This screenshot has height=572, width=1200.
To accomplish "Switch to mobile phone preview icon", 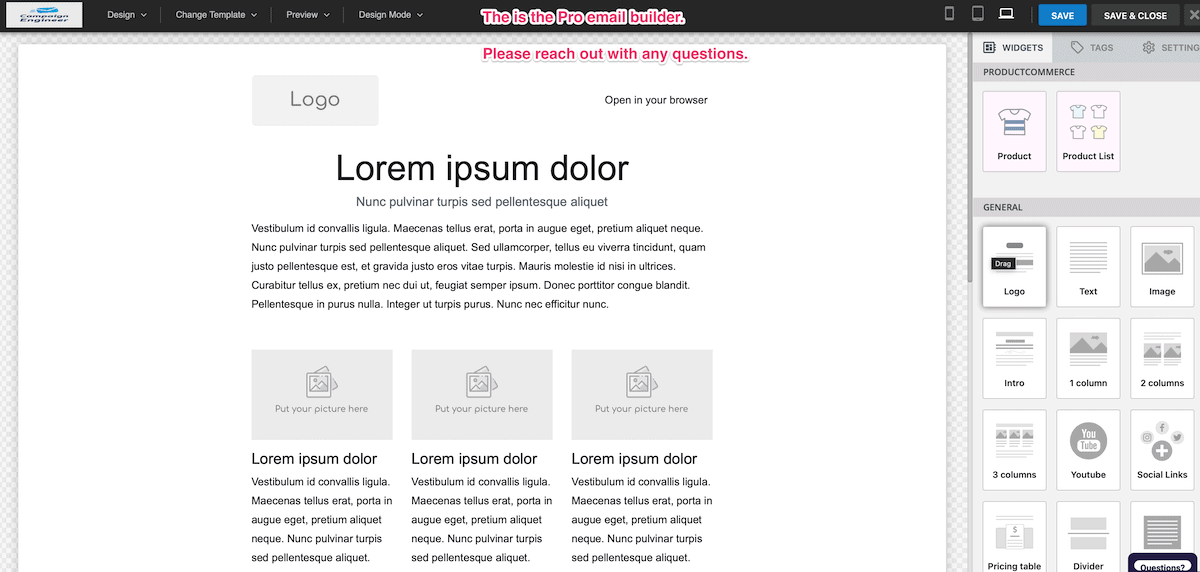I will pos(950,15).
